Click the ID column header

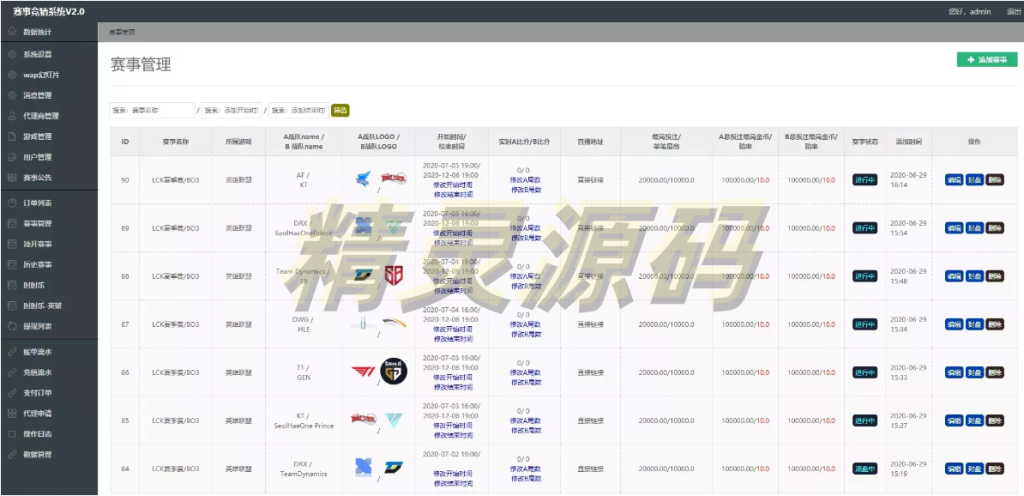(125, 142)
